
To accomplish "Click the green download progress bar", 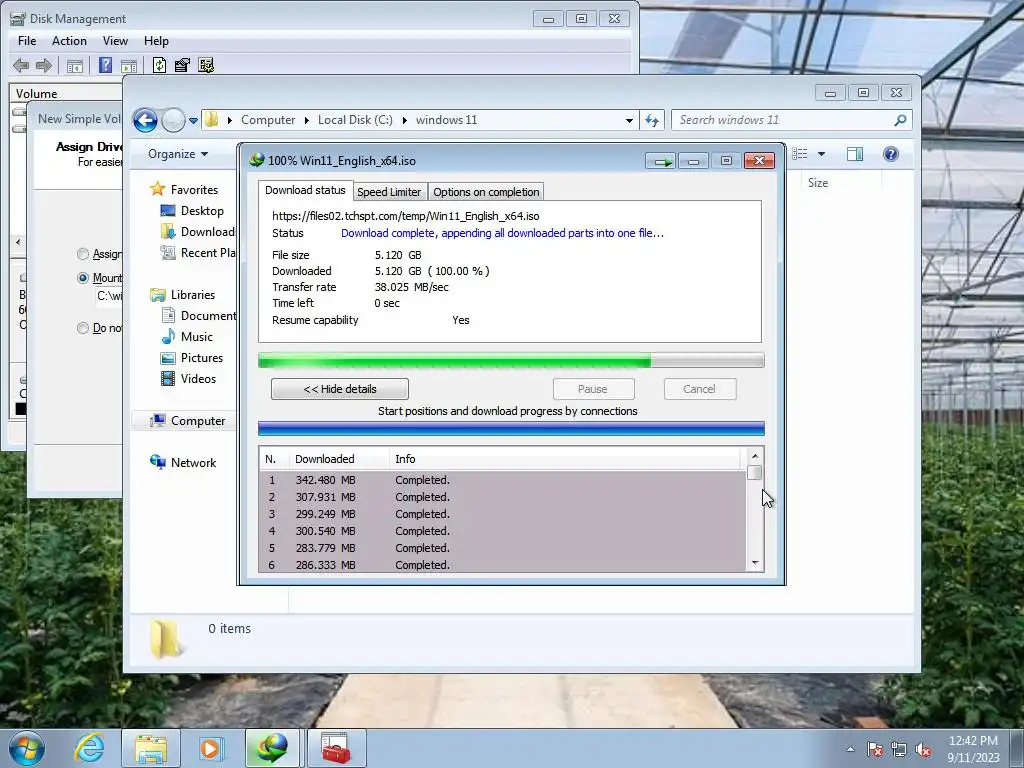I will coord(511,360).
